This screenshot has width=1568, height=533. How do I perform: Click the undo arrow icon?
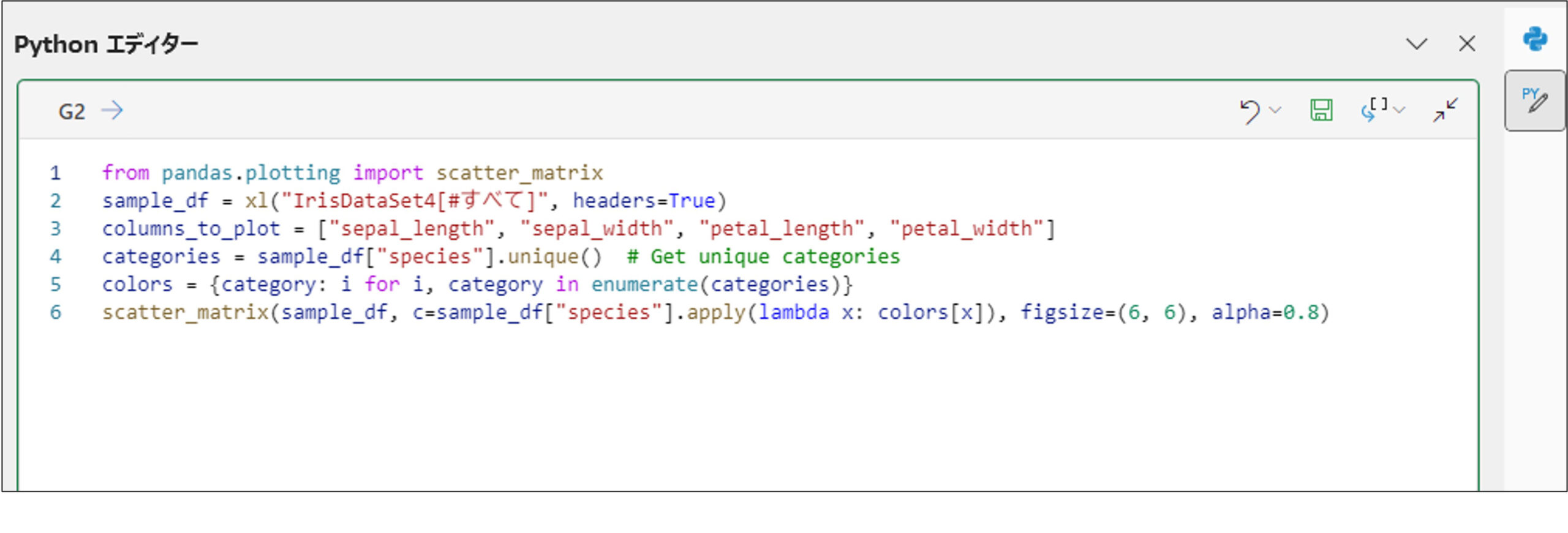pos(1249,111)
